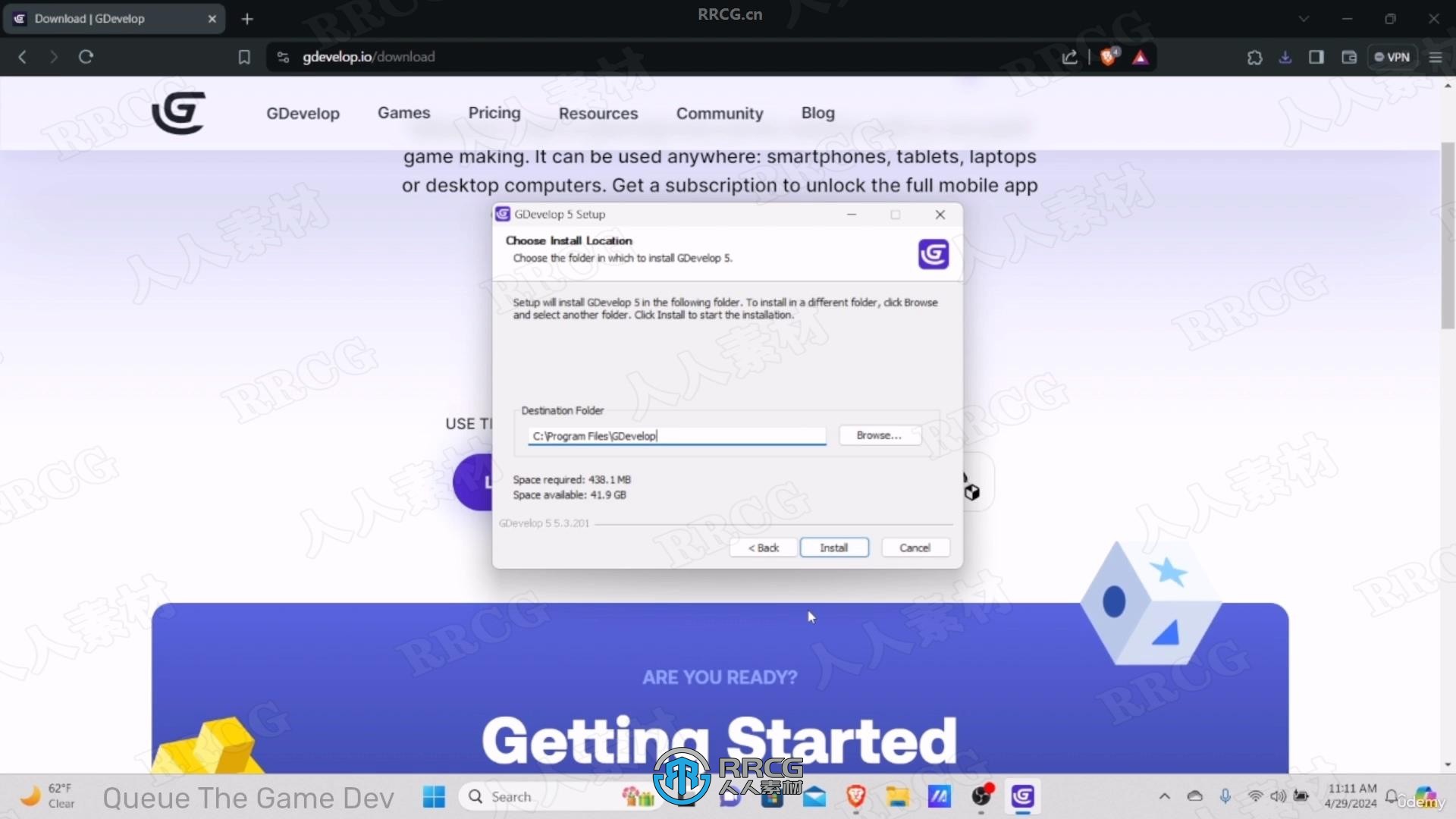Go forward in browser history
1456x819 pixels.
[53, 57]
